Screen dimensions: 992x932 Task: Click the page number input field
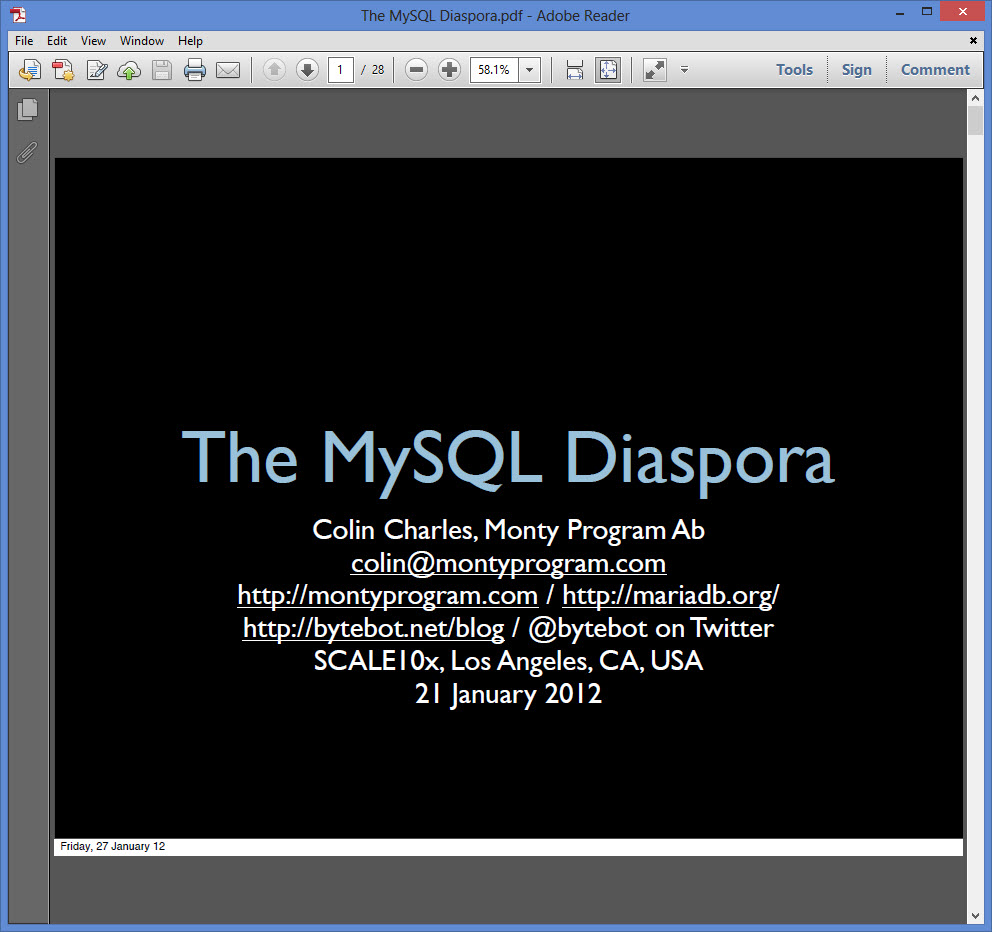pos(340,70)
